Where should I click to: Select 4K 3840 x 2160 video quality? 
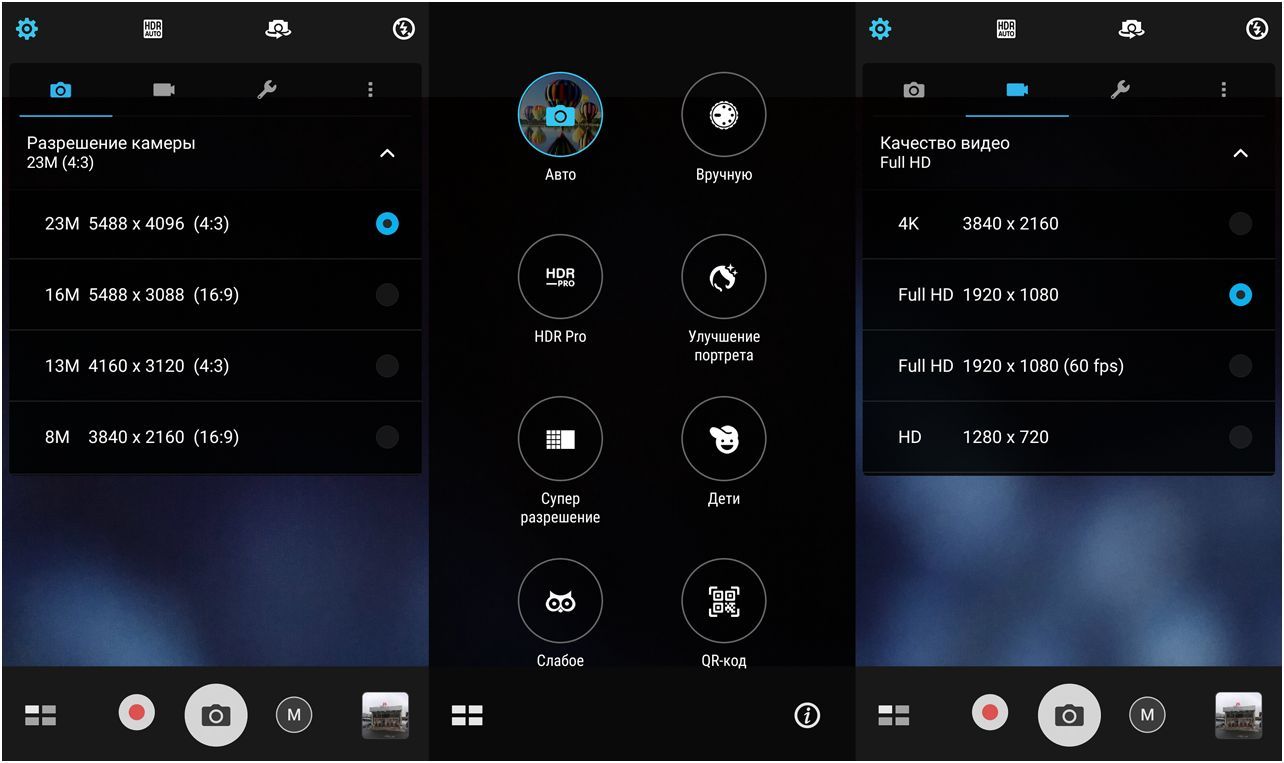(x=1240, y=224)
